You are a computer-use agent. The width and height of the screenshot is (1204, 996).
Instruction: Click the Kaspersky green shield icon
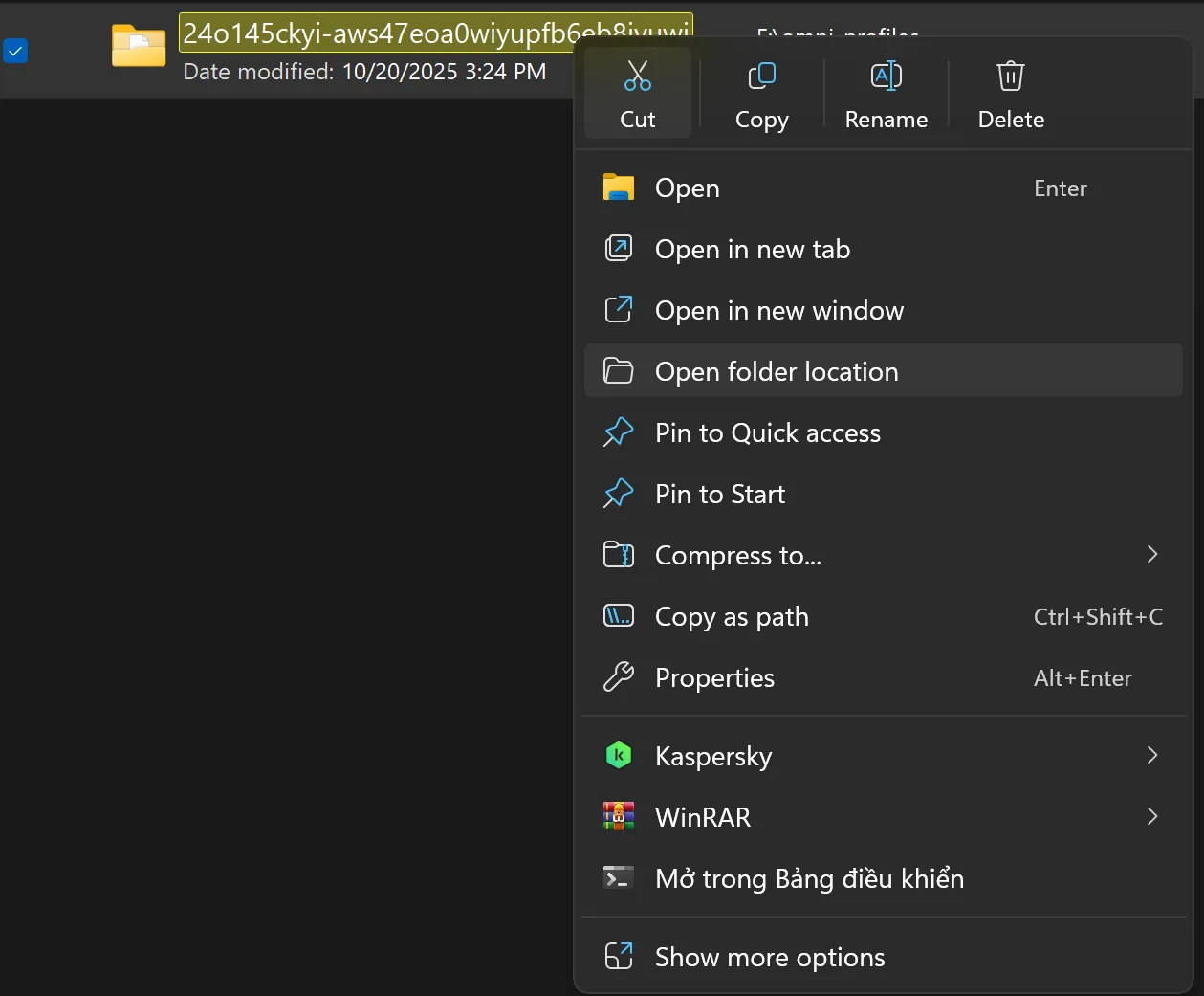[x=619, y=756]
